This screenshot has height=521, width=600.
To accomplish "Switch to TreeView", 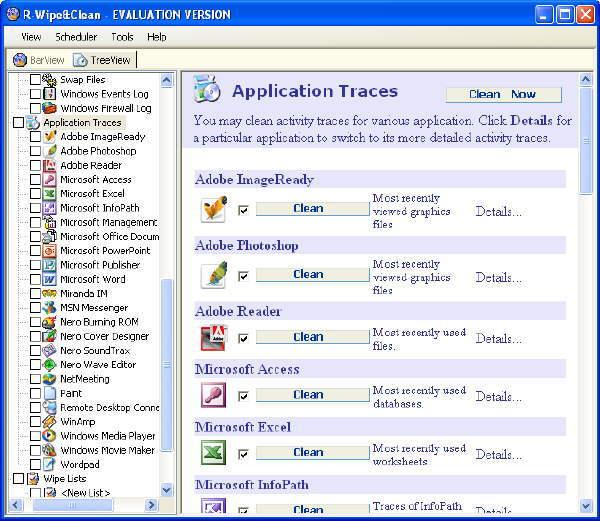I will [102, 60].
